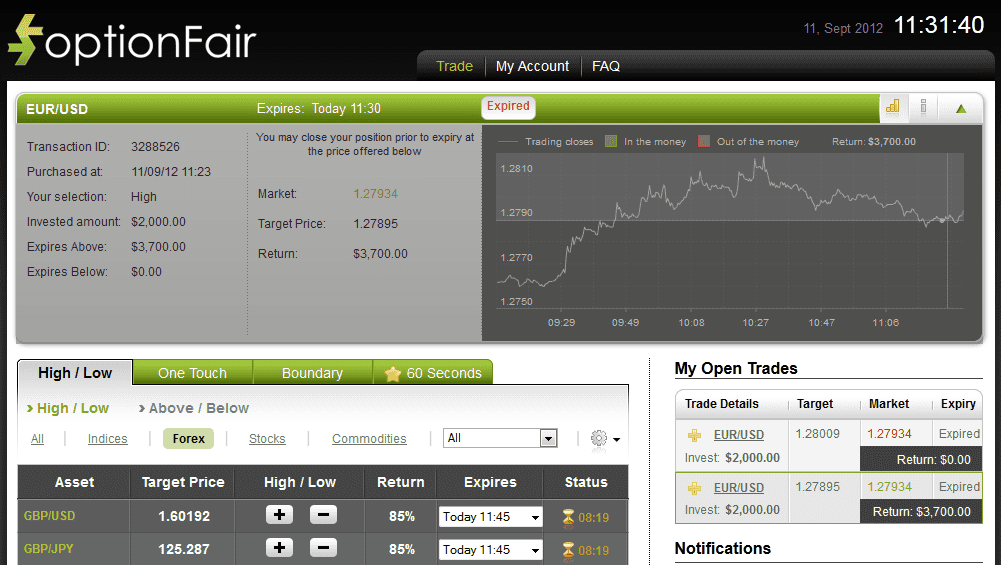1001x565 pixels.
Task: Click the Expires Above value $3,700.00
Action: [x=158, y=246]
